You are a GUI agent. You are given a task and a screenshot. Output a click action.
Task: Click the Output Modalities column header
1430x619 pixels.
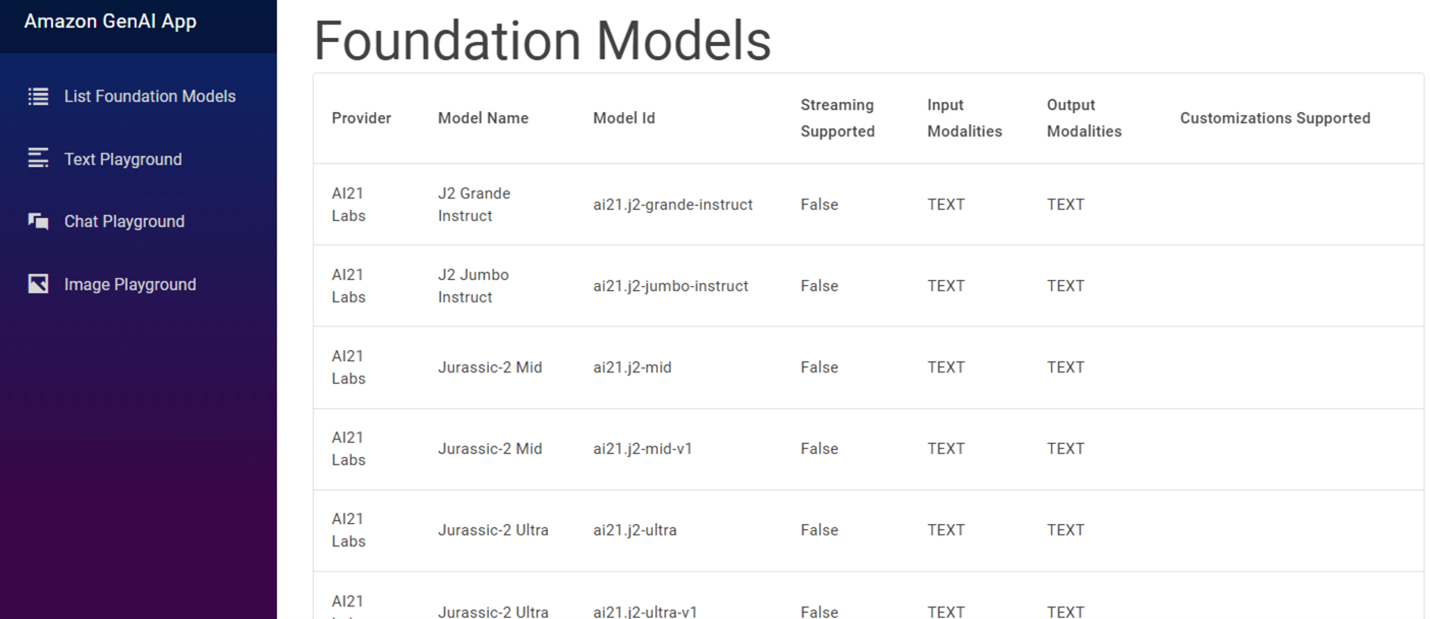(x=1084, y=117)
